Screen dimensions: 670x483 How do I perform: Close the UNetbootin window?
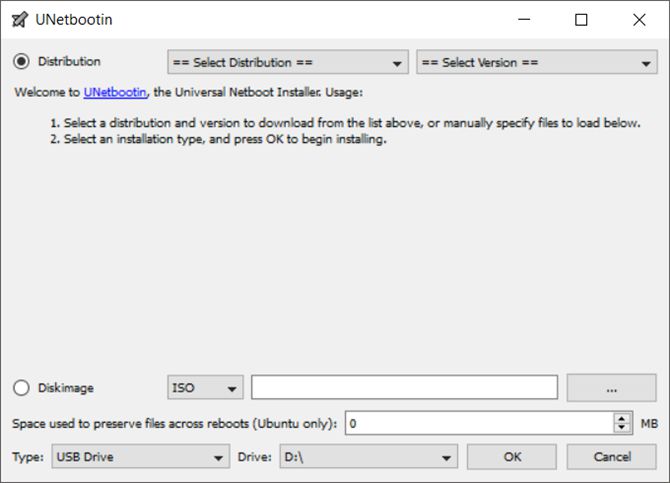(x=639, y=20)
